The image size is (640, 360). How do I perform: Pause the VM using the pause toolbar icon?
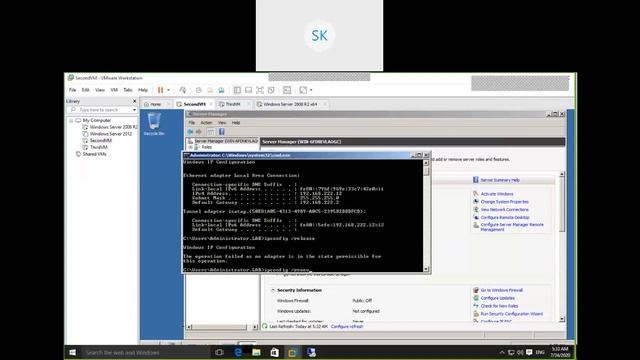[160, 90]
